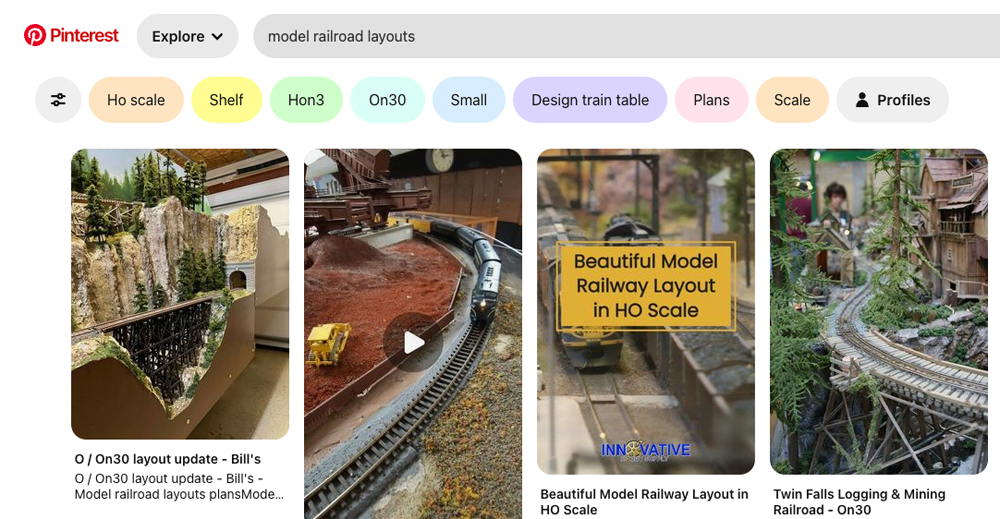Filter results by Small
This screenshot has width=1000, height=519.
point(469,100)
